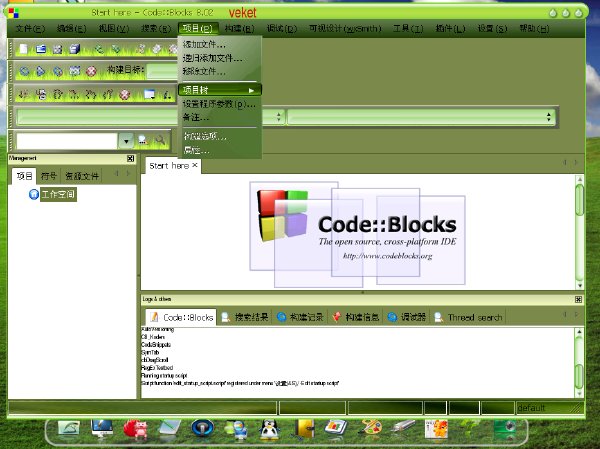Click the Save file toolbar icon
Screen dimensions: 600x449
click(x=57, y=49)
